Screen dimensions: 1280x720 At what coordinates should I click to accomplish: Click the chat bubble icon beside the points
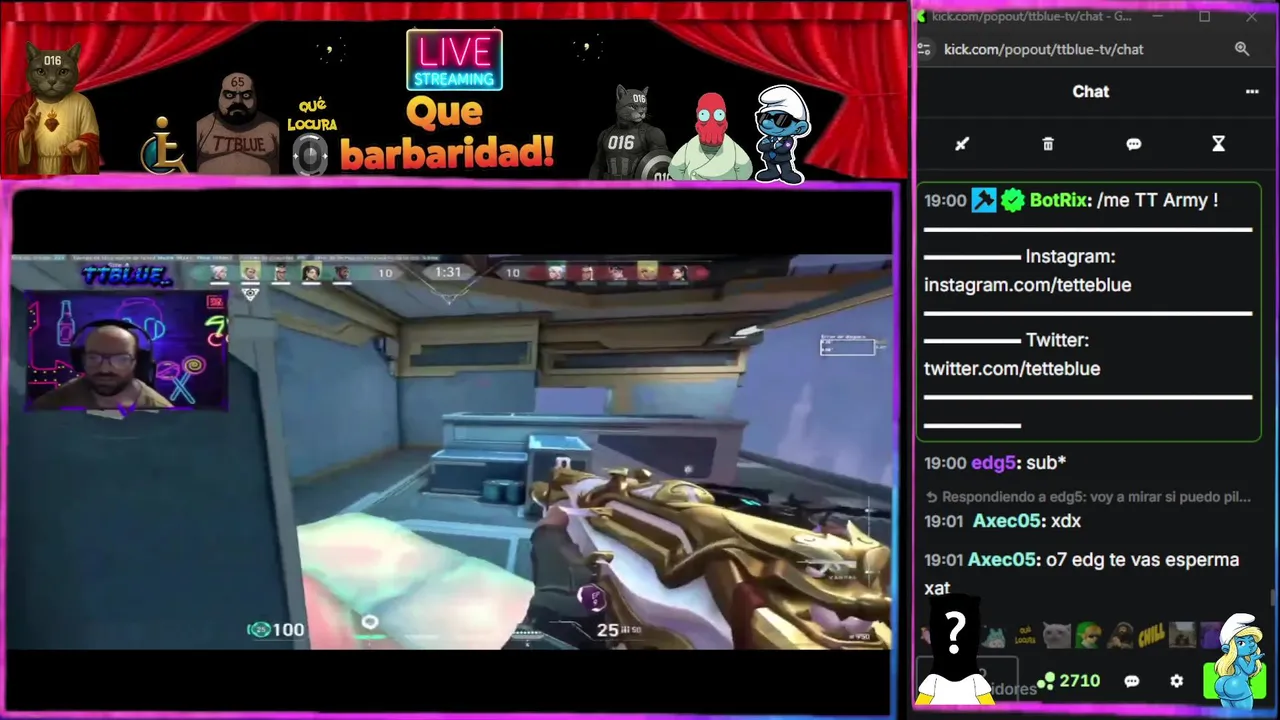click(1132, 681)
